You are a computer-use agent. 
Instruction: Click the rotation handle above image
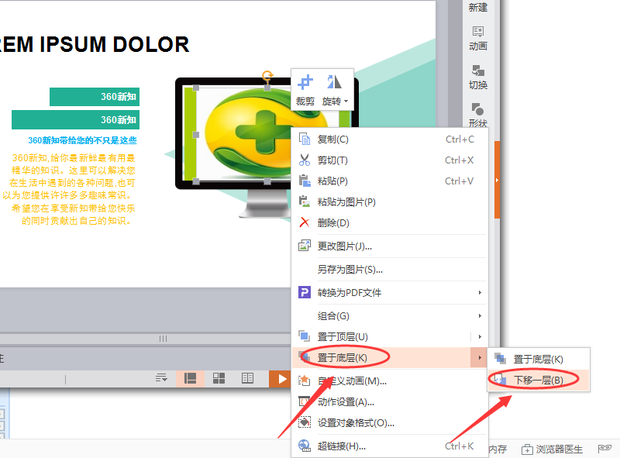click(268, 75)
